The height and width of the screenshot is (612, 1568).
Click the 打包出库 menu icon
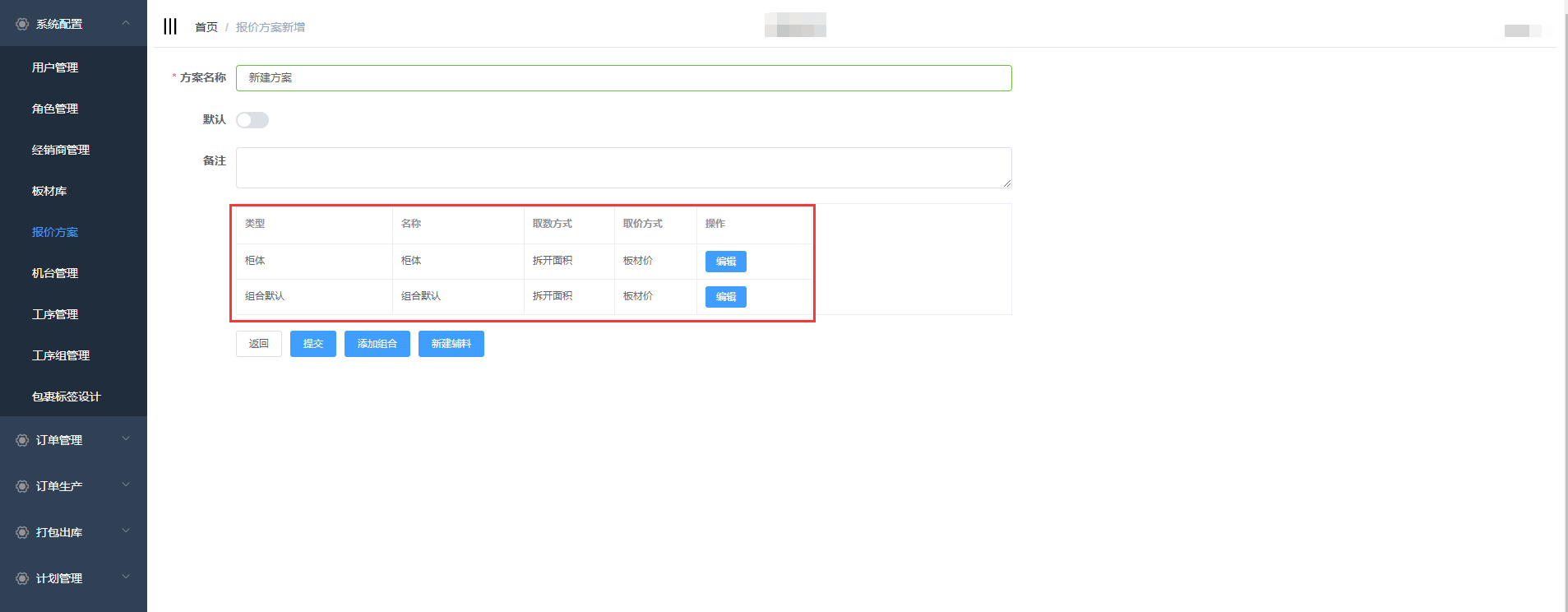(x=22, y=532)
